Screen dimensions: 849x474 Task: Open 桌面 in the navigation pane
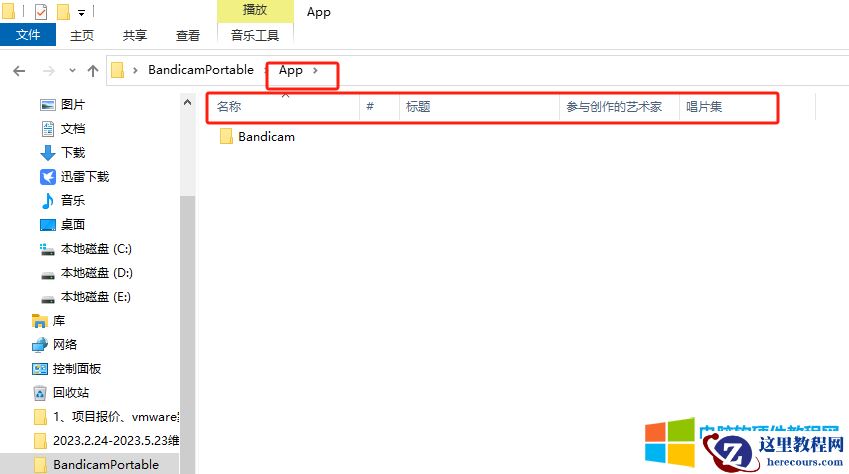(73, 224)
